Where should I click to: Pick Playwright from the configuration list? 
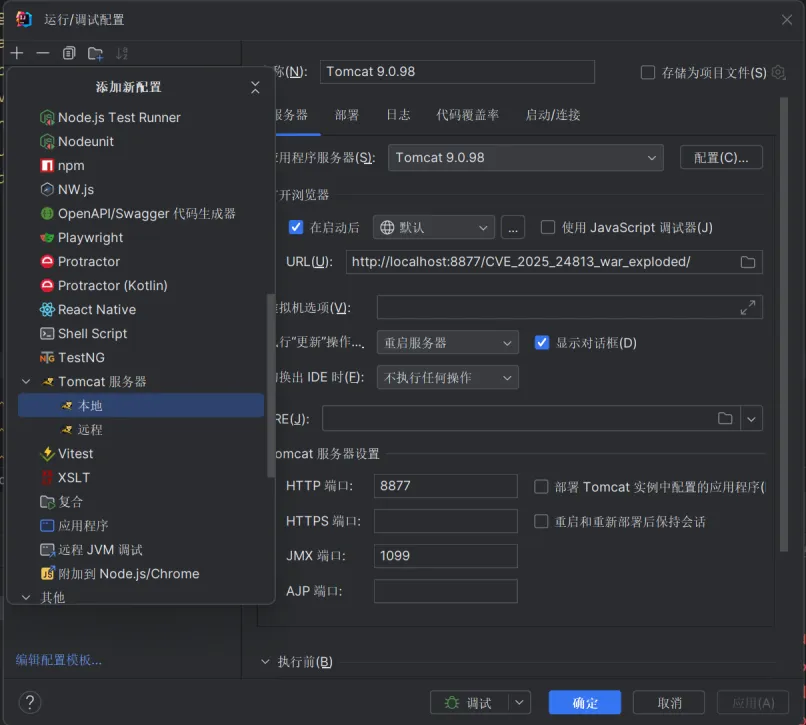click(x=141, y=238)
